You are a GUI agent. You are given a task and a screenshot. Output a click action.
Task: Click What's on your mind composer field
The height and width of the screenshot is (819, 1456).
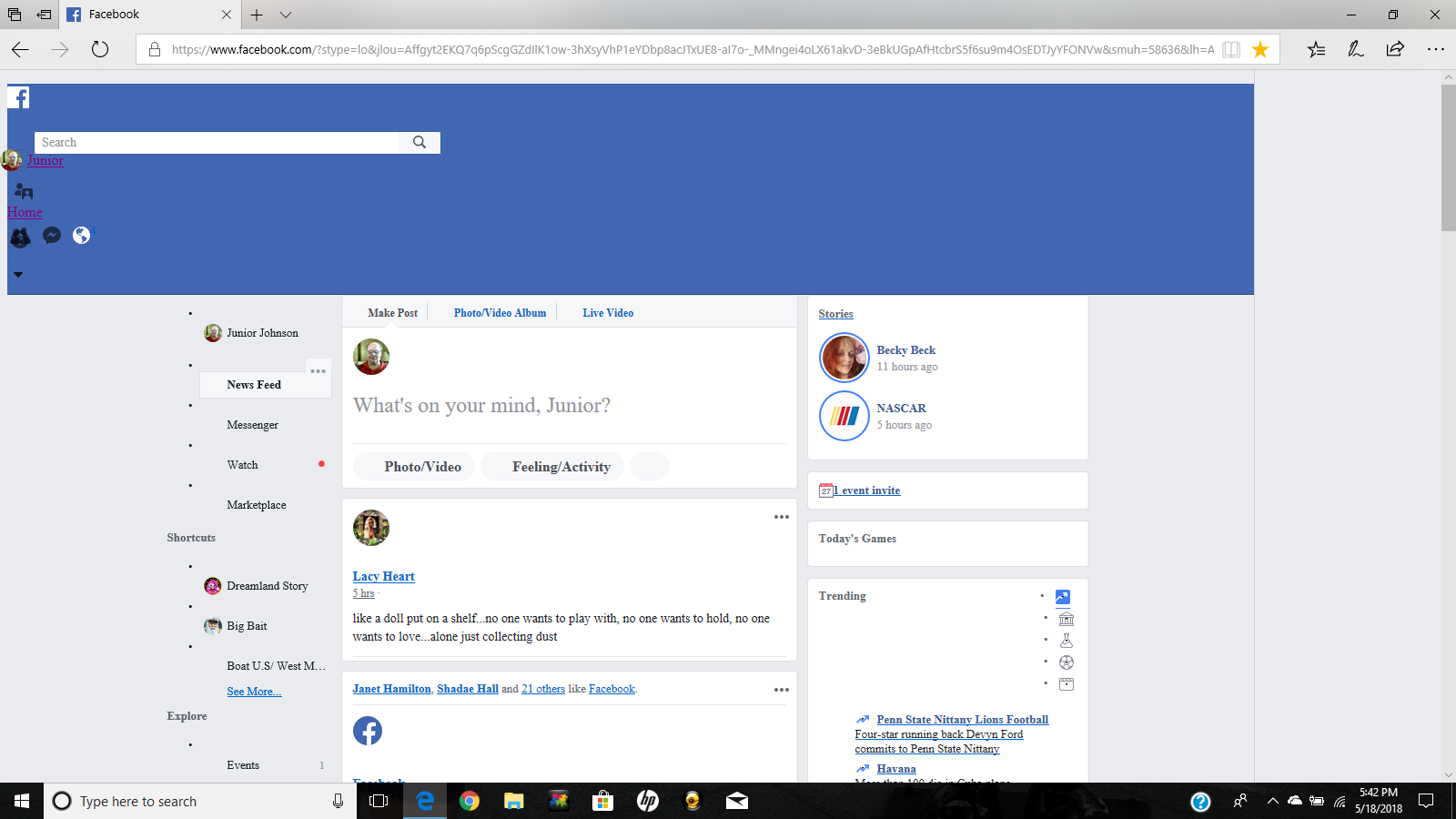(481, 406)
